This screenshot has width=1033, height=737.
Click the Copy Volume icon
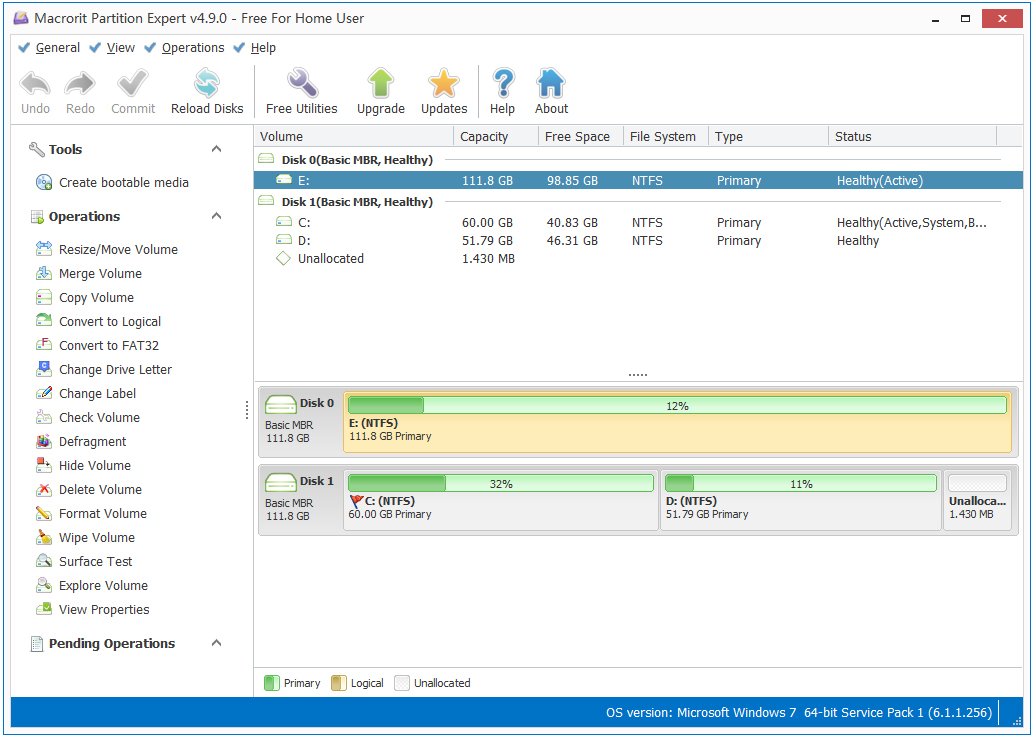pos(43,297)
